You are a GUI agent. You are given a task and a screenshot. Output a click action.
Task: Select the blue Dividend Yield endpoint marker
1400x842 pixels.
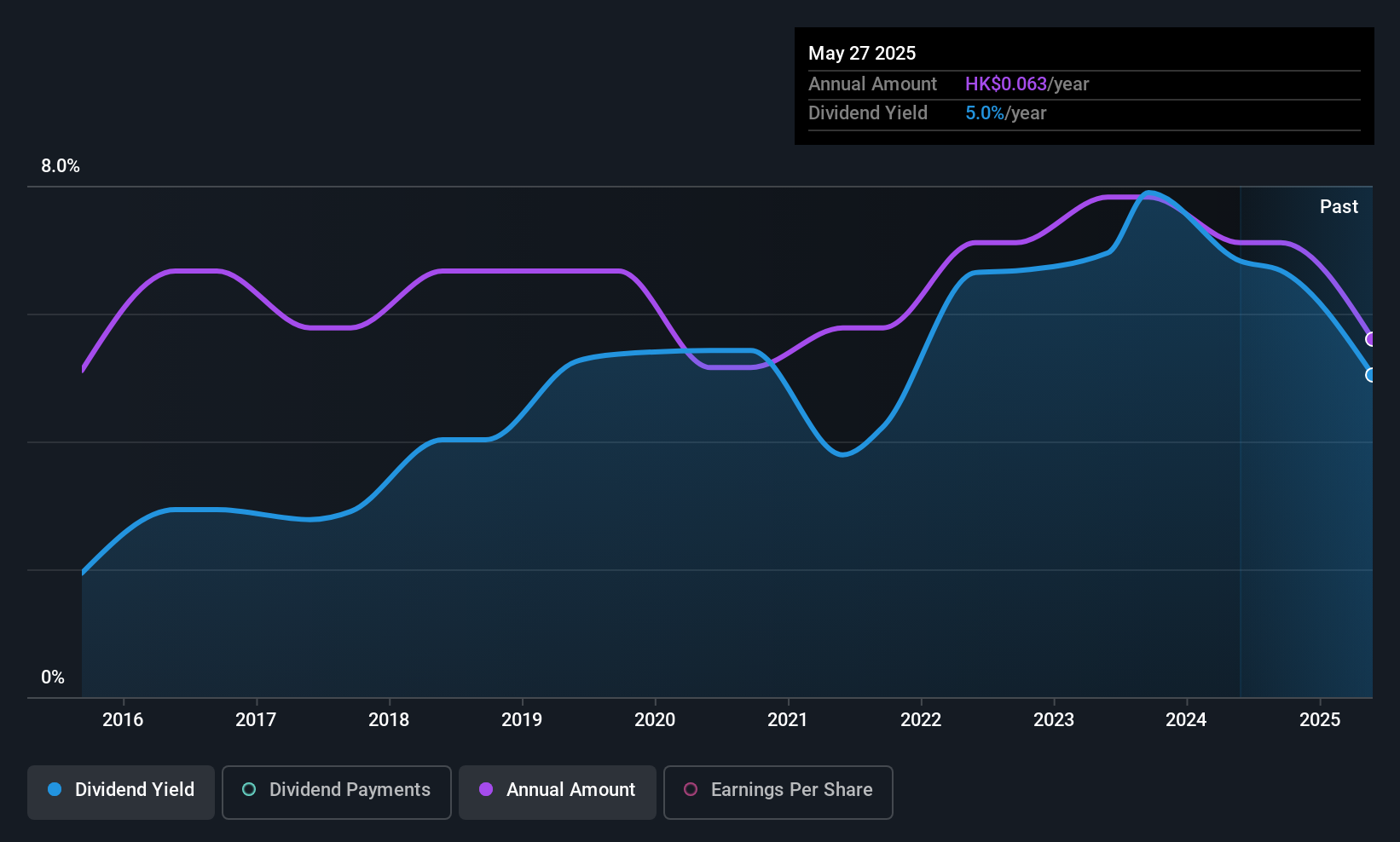1371,375
